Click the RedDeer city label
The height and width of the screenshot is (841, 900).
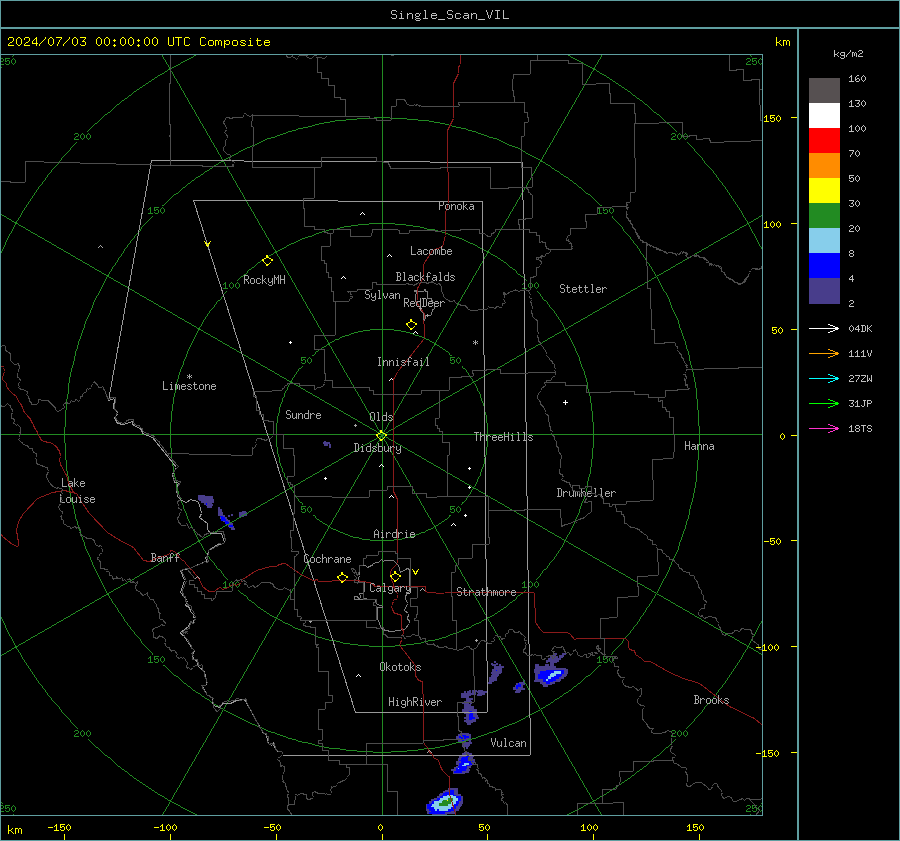(424, 303)
